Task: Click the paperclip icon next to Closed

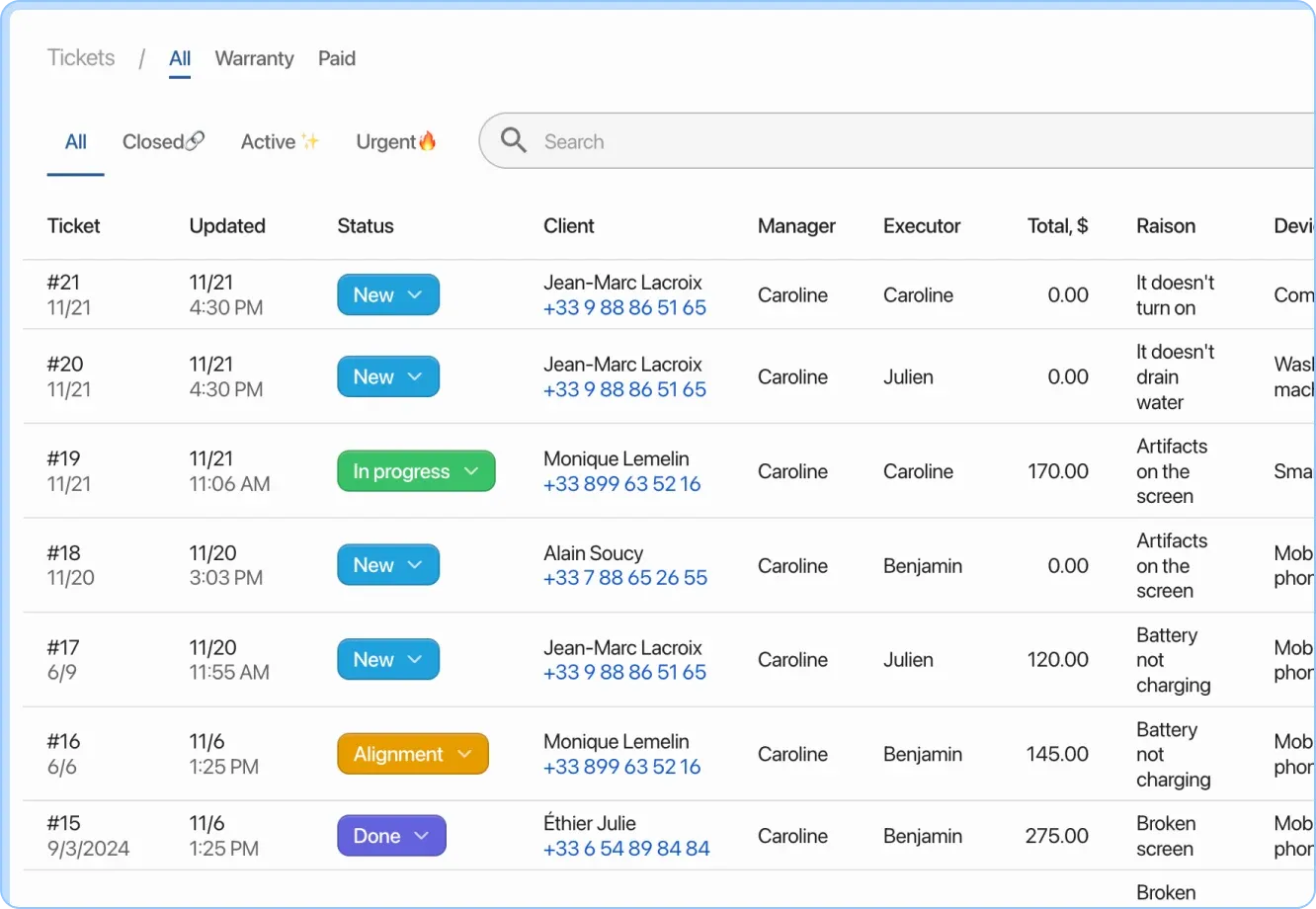Action: pyautogui.click(x=195, y=139)
